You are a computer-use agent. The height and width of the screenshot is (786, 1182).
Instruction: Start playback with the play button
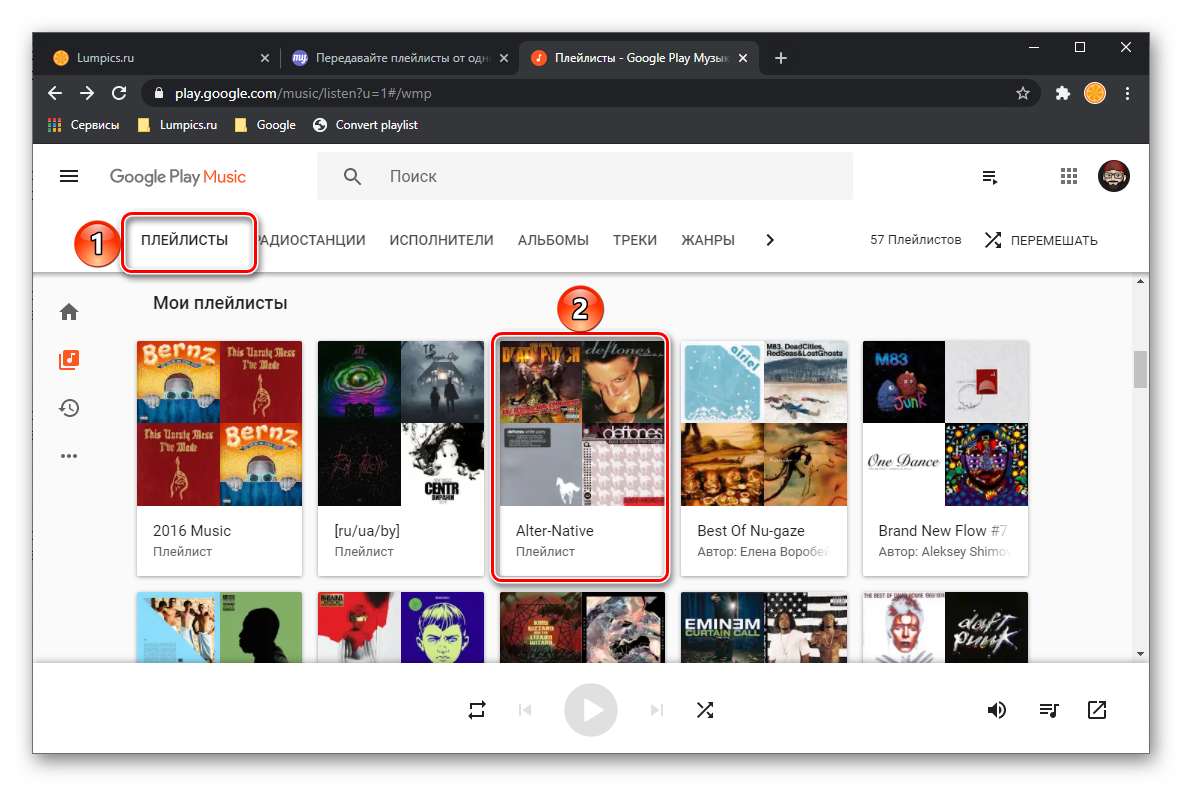coord(591,710)
